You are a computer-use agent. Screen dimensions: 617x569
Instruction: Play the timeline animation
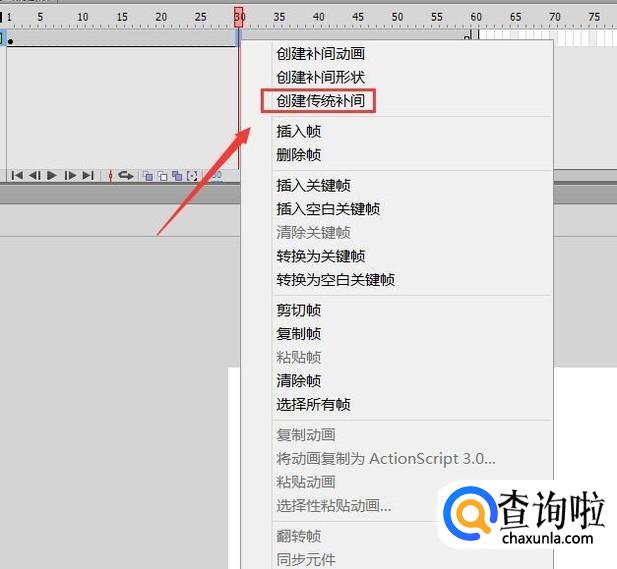(x=52, y=176)
